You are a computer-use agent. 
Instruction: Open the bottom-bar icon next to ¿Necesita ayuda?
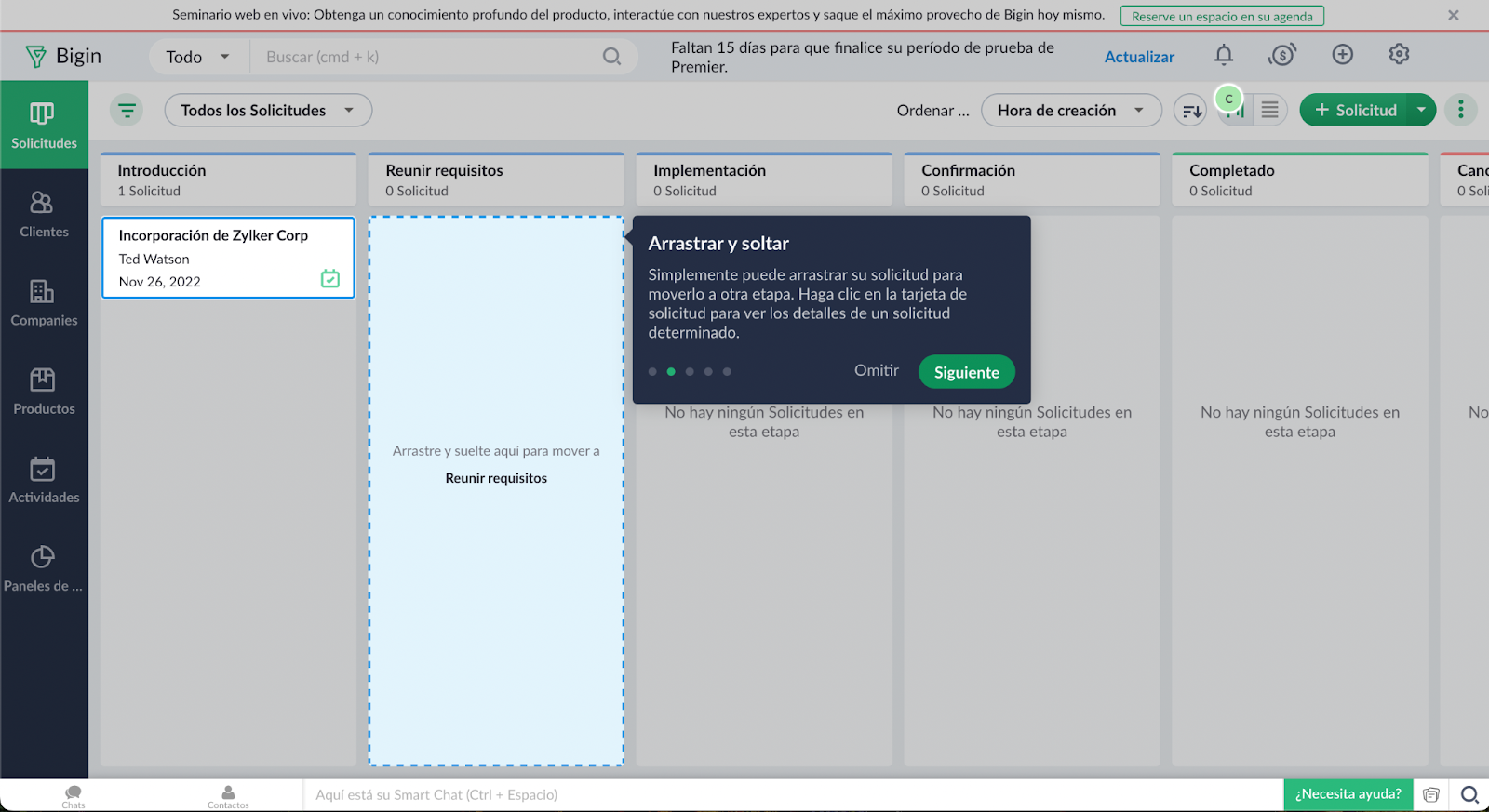1431,794
